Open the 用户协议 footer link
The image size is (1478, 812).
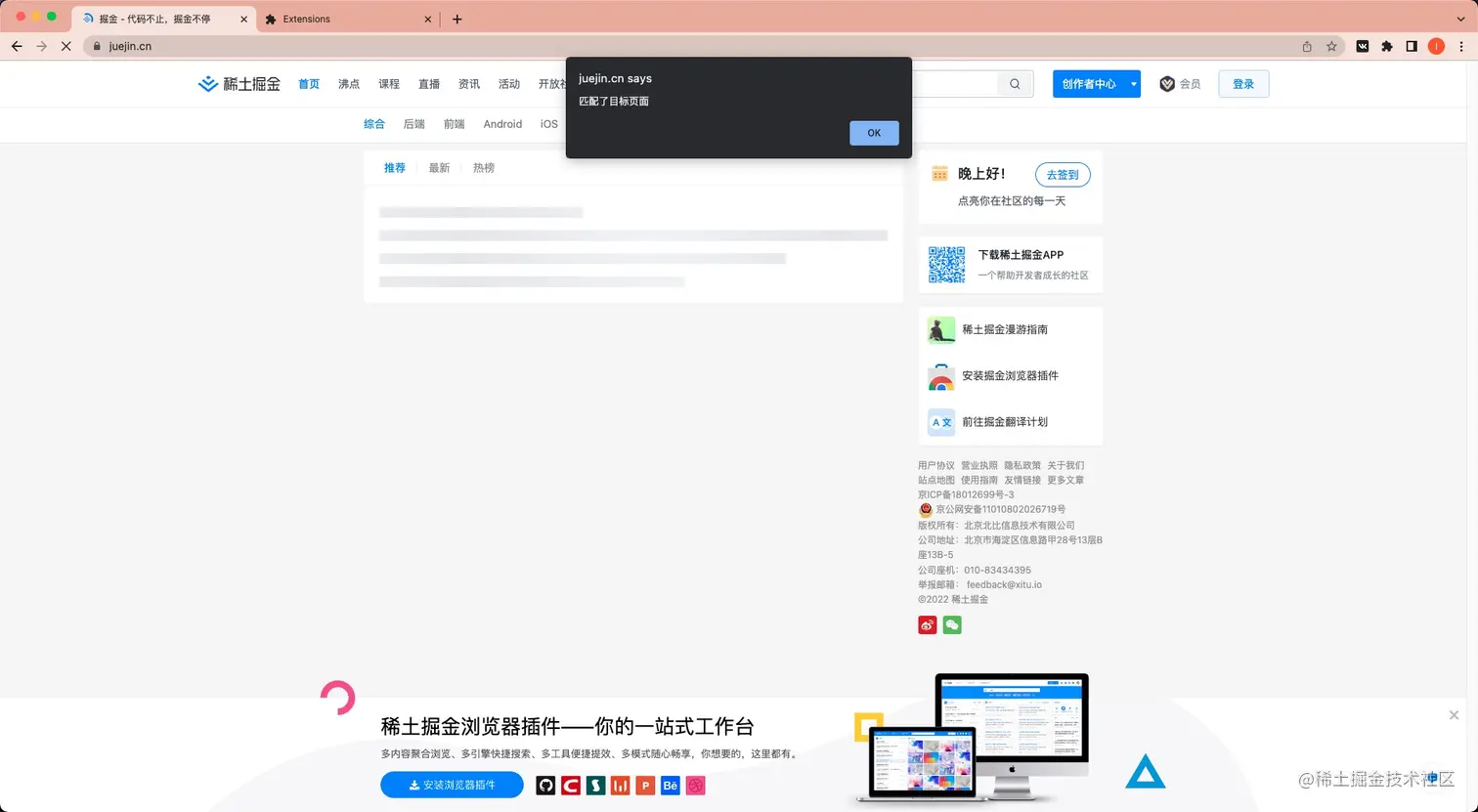pos(936,466)
